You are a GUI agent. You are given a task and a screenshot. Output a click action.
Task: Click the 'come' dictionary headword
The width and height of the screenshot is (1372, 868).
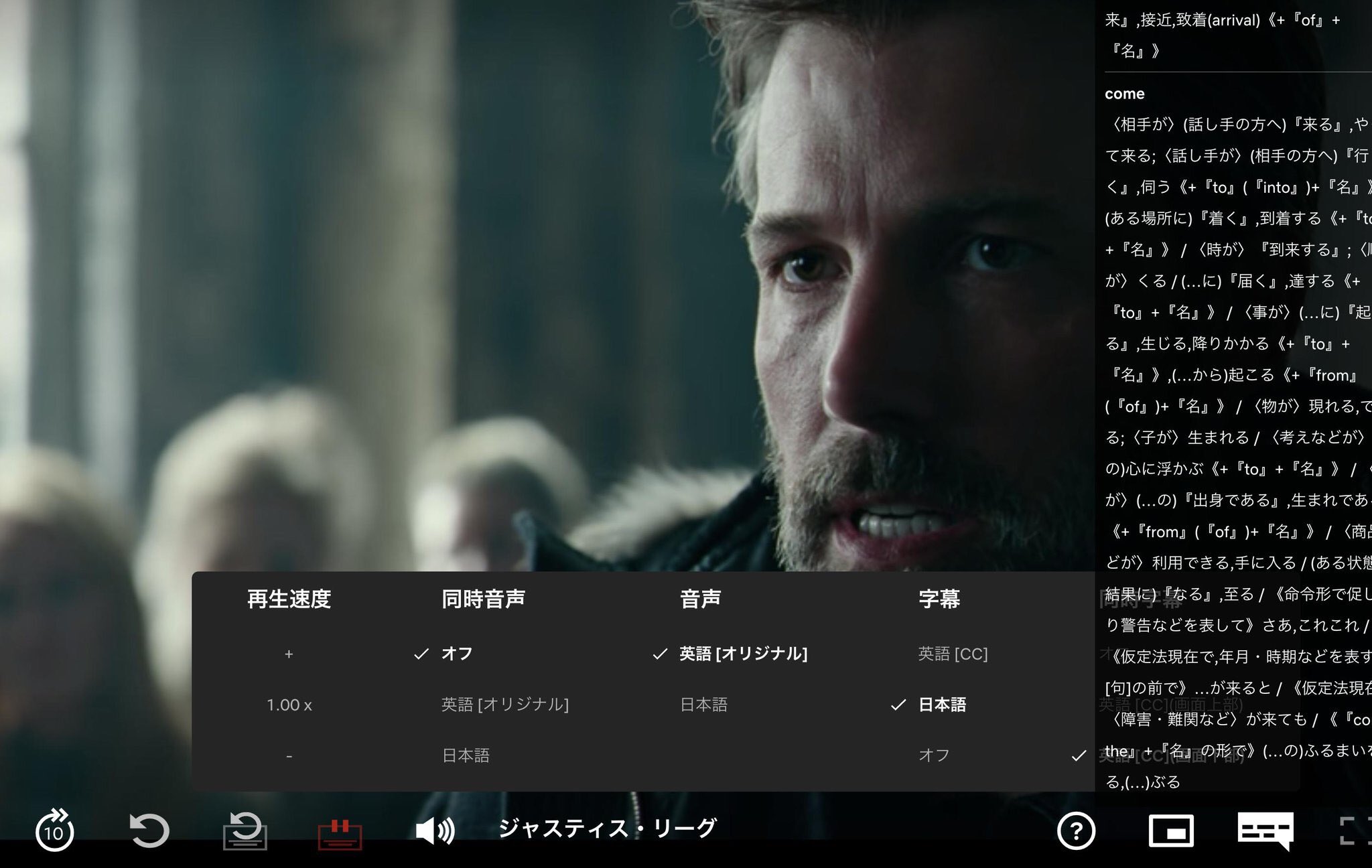click(1125, 94)
